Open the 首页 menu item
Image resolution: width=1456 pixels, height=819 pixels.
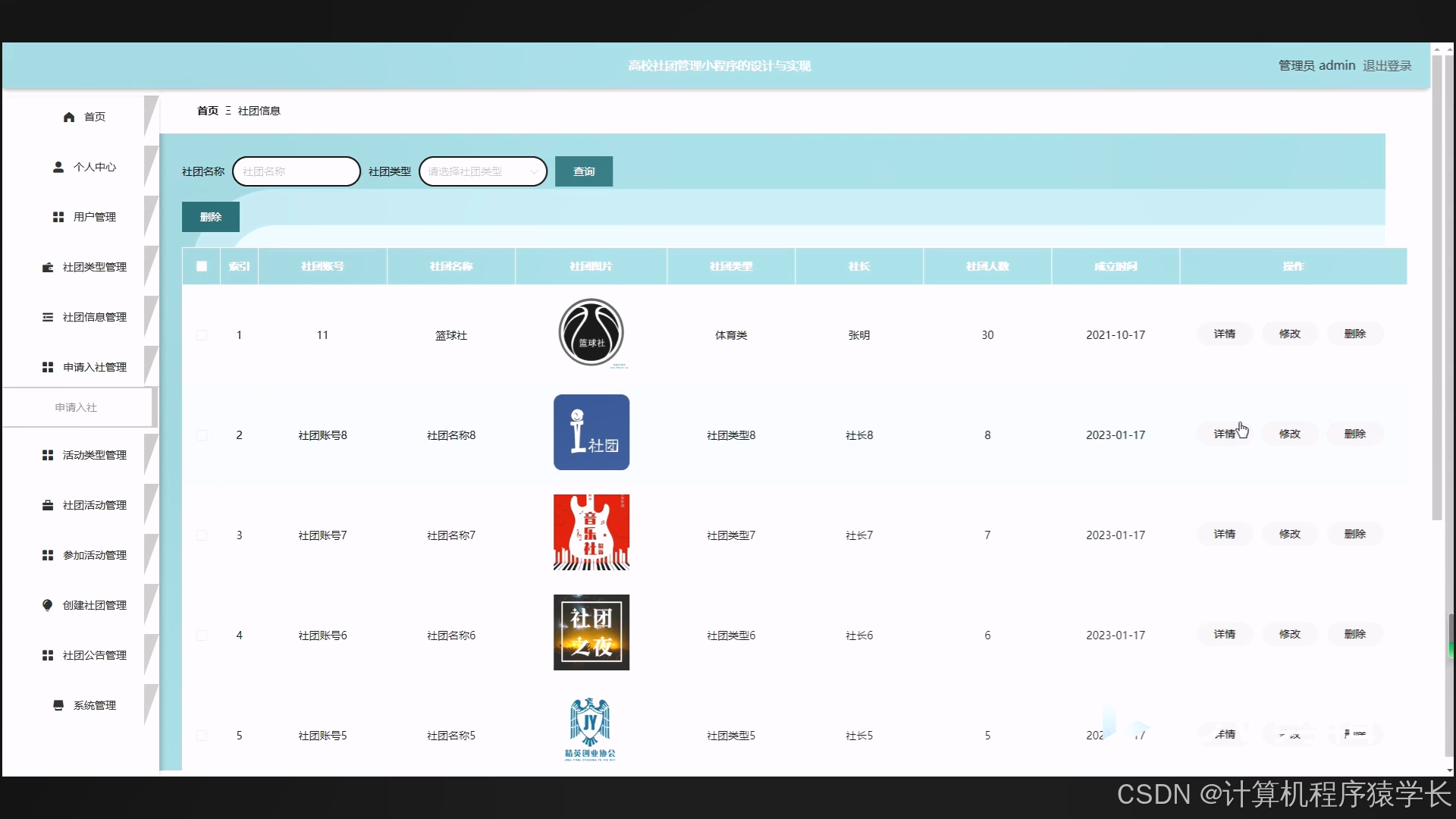click(80, 117)
